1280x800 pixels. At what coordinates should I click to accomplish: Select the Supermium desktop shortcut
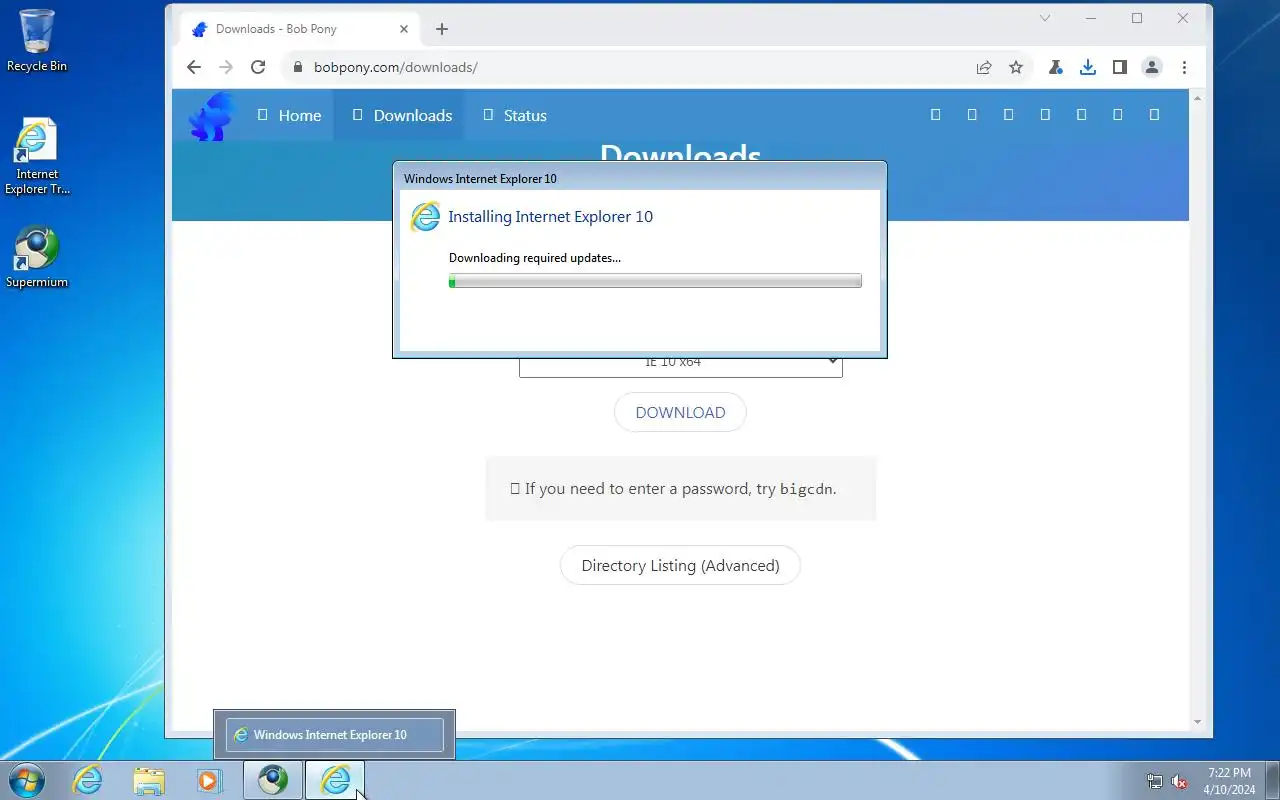37,257
